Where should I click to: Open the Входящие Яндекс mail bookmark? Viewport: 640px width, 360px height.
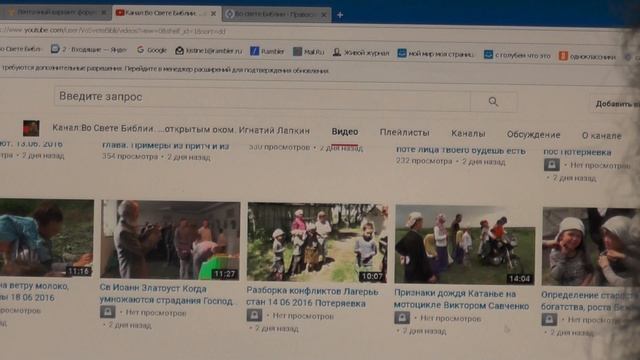89,49
